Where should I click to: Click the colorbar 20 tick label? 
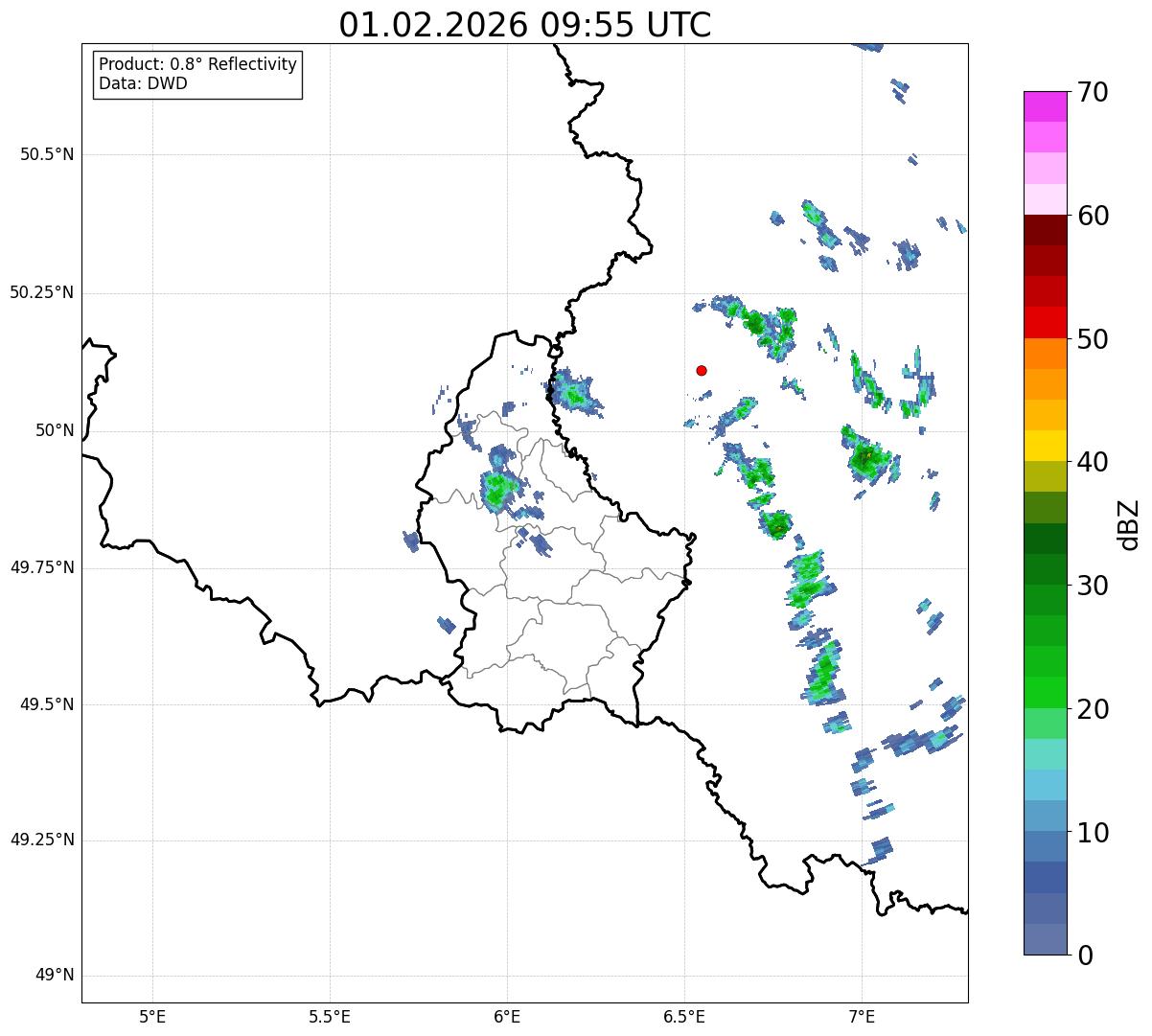1093,709
